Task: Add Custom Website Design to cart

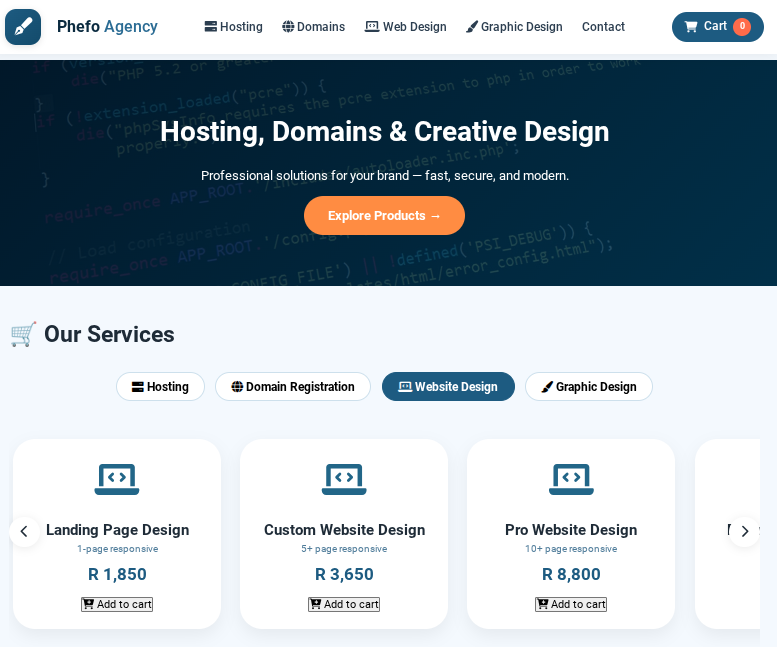Action: point(344,604)
